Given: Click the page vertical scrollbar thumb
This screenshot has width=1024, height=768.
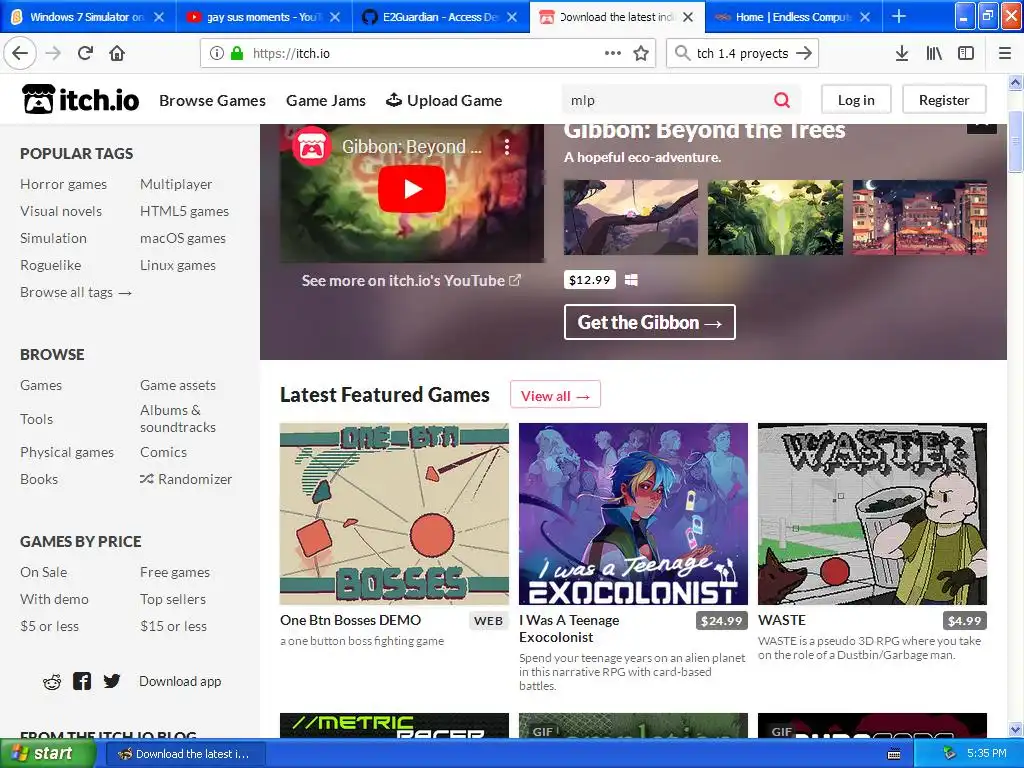Looking at the screenshot, I should 1015,142.
